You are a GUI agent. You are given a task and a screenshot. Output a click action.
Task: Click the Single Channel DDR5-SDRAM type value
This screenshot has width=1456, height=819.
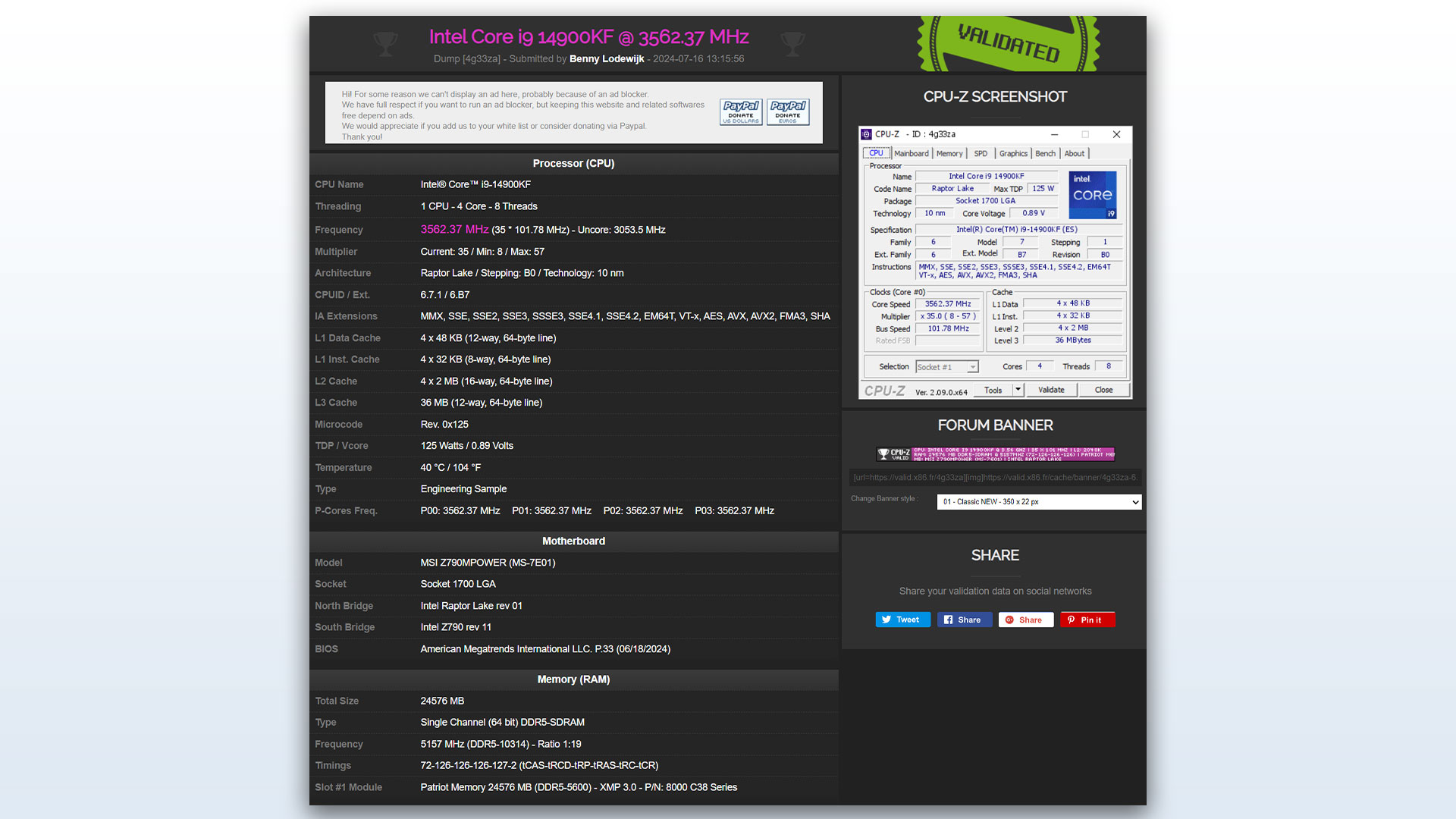502,723
